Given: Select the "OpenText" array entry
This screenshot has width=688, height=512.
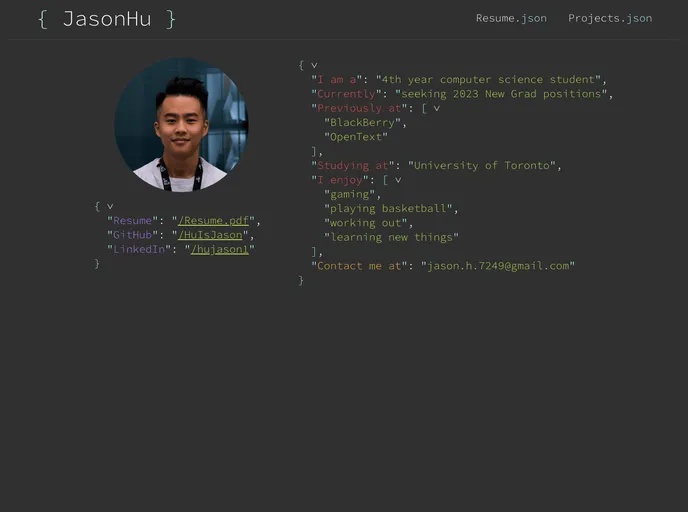Looking at the screenshot, I should click(355, 137).
